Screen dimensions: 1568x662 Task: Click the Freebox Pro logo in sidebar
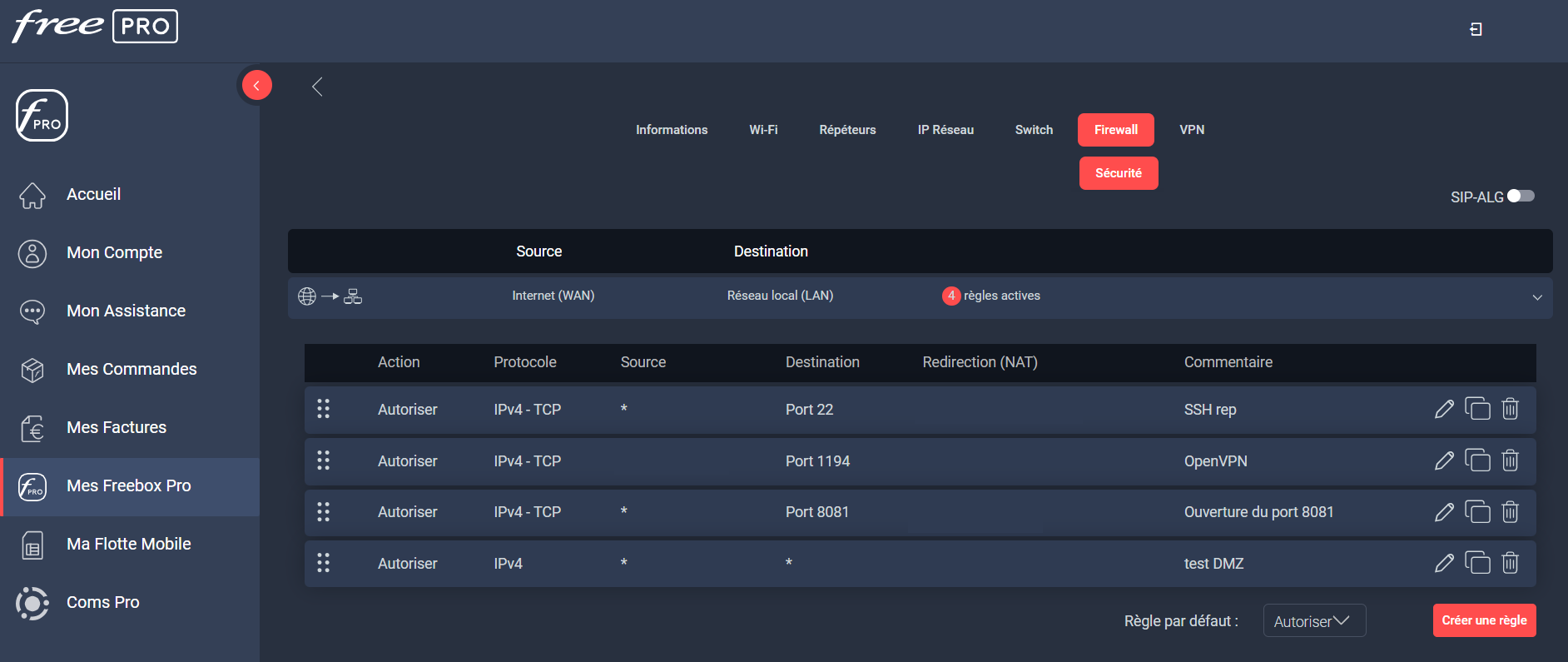click(x=42, y=115)
